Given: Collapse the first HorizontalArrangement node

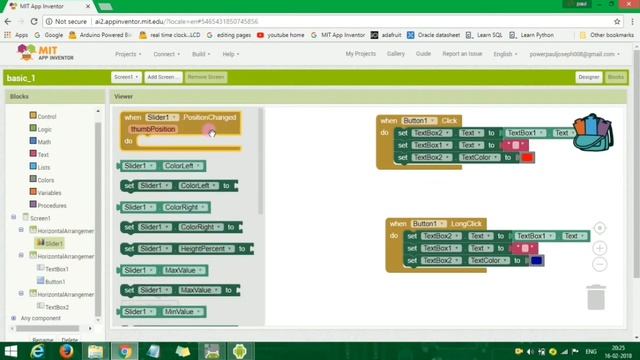Looking at the screenshot, I should click(x=21, y=230).
